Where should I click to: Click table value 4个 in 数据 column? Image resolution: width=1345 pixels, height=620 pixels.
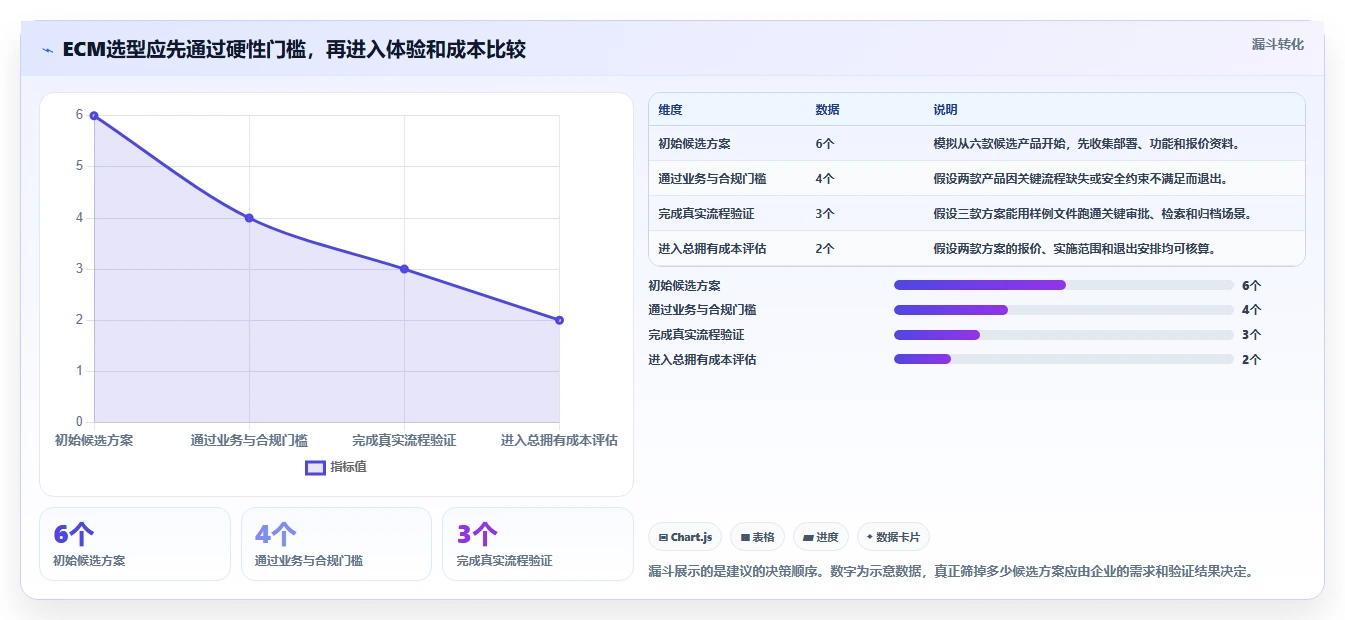(x=825, y=179)
